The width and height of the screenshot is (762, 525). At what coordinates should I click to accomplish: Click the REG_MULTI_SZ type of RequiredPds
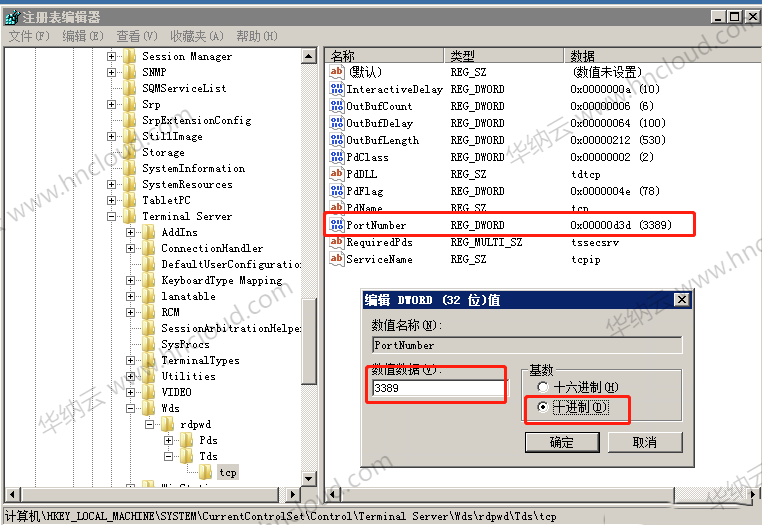point(486,242)
